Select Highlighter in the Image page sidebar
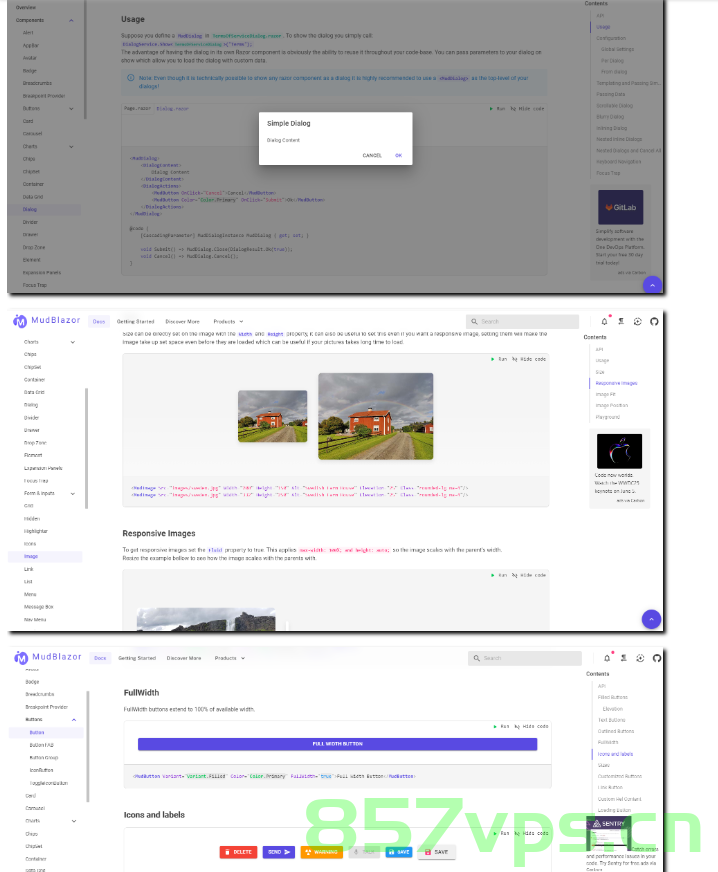This screenshot has width=718, height=872. pos(36,531)
